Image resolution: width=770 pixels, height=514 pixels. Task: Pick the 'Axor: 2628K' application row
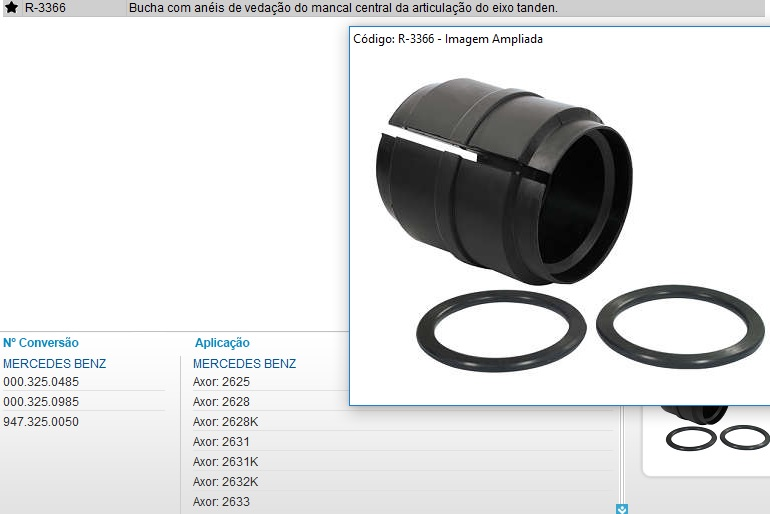[x=225, y=422]
